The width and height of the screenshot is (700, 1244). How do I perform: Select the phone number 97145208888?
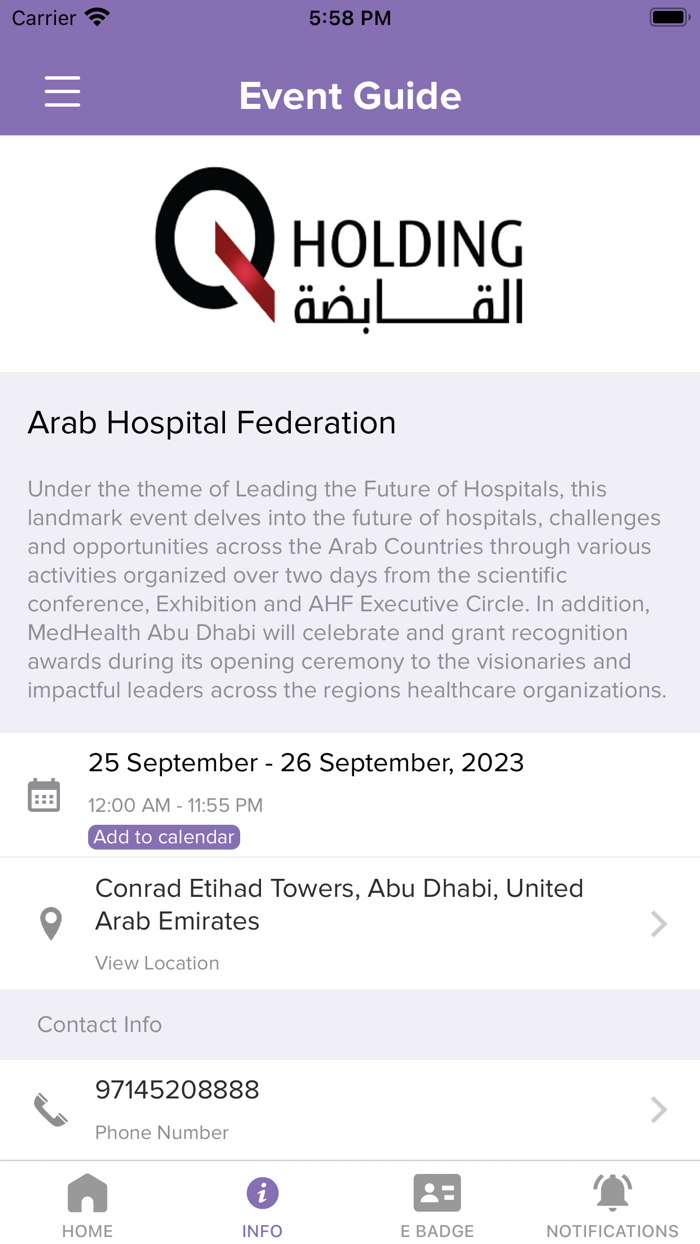[x=178, y=1089]
